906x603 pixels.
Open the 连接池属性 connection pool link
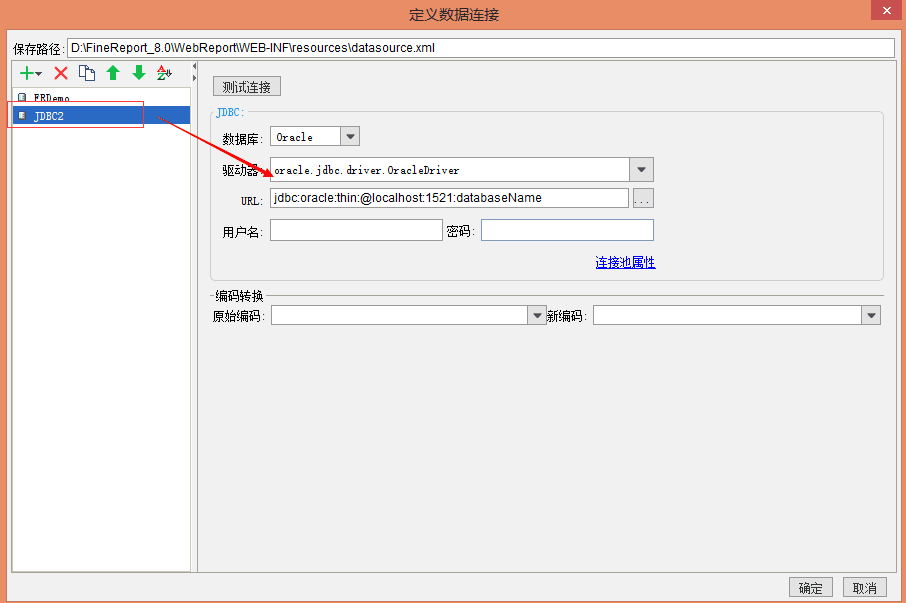tap(625, 262)
